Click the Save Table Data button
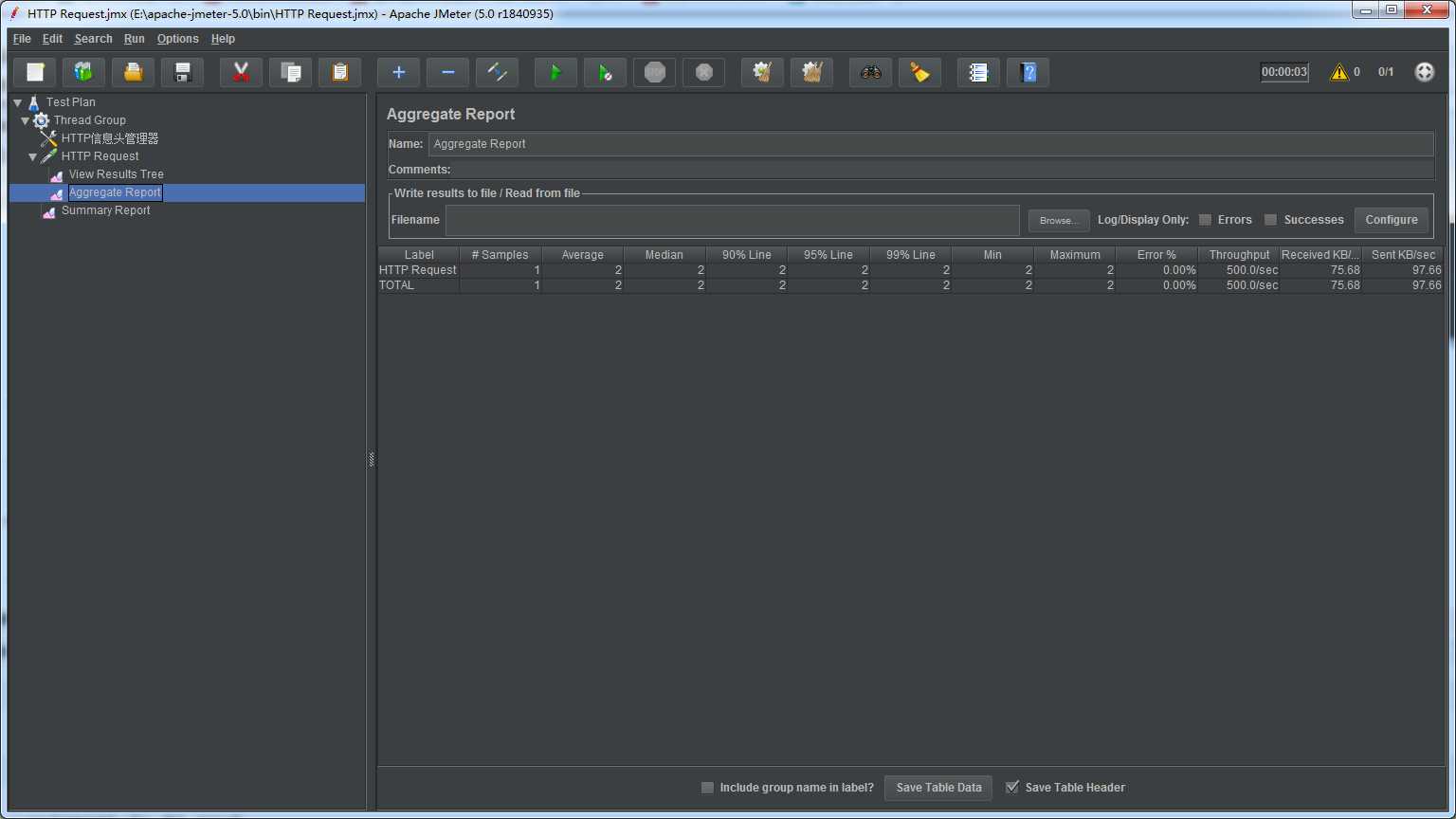The height and width of the screenshot is (819, 1456). pyautogui.click(x=938, y=788)
